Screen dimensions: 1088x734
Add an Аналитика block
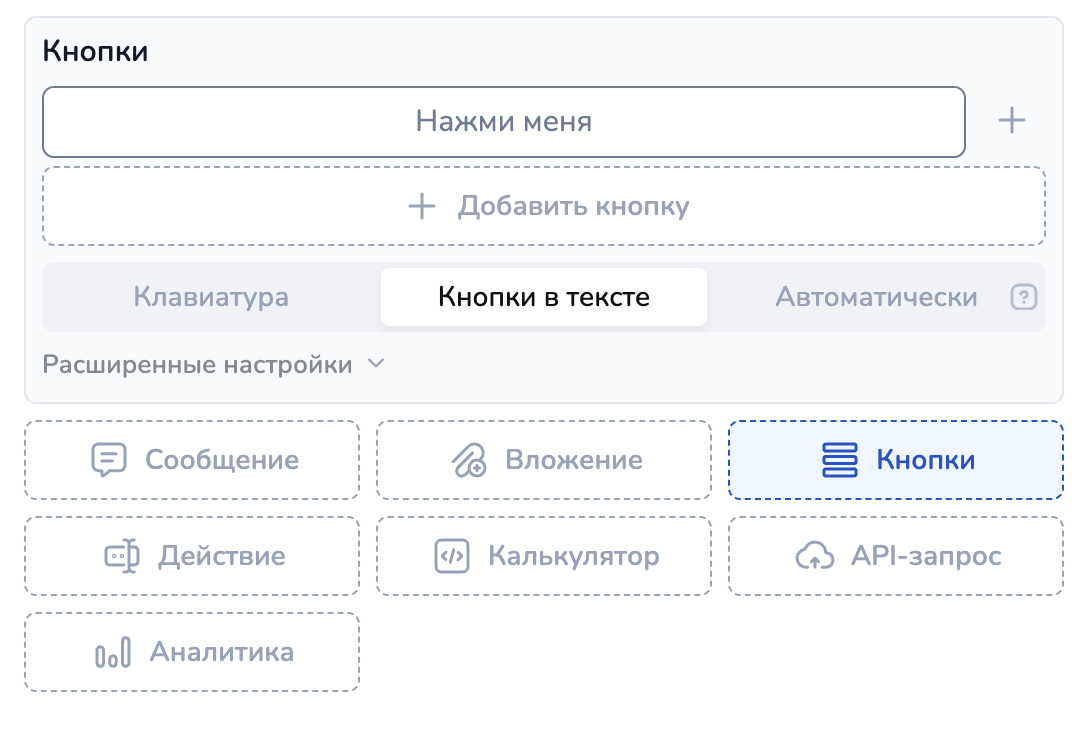[x=192, y=653]
